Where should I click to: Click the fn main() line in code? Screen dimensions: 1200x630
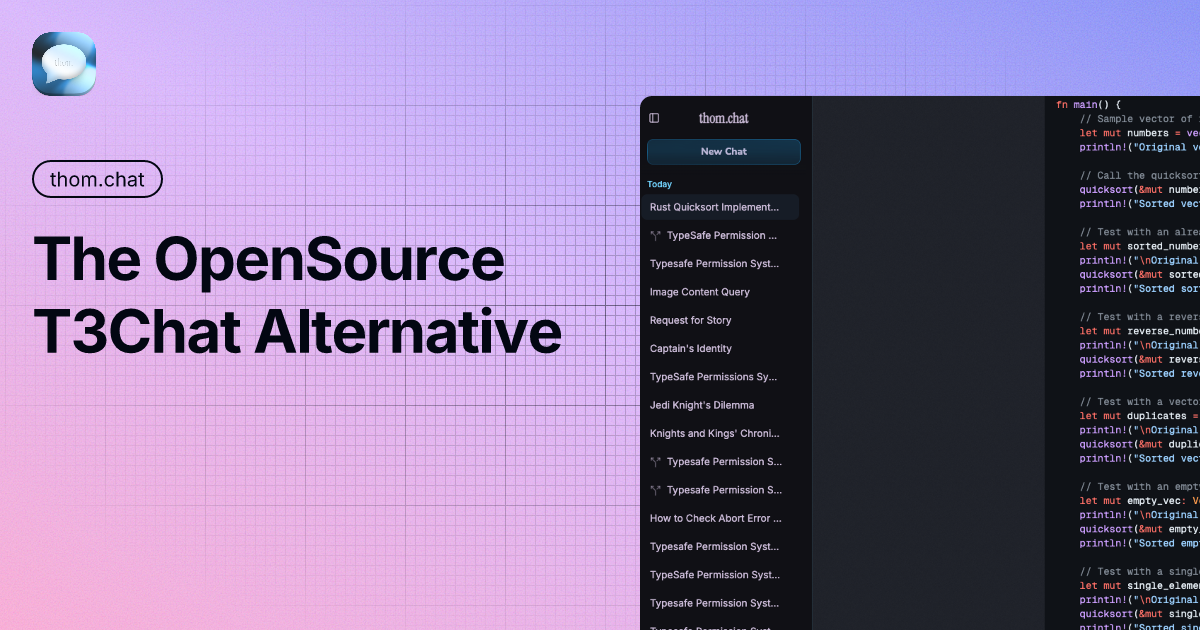pyautogui.click(x=1089, y=104)
